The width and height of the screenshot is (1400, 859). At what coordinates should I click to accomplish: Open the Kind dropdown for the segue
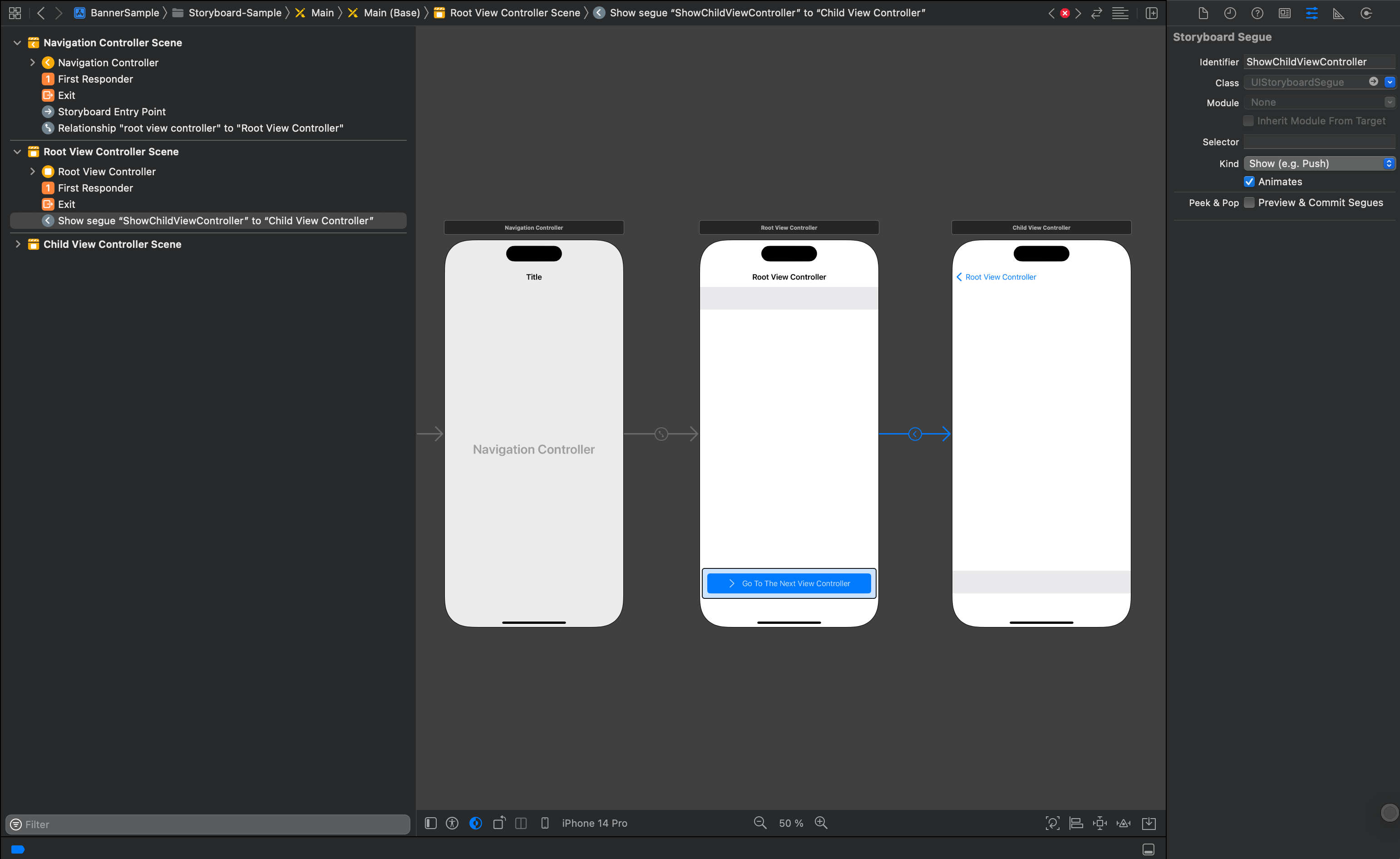click(1319, 163)
